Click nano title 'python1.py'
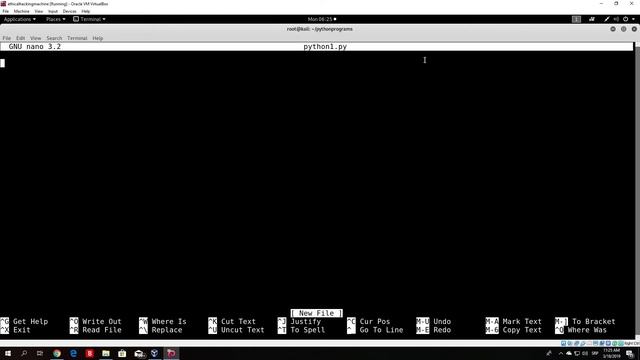The width and height of the screenshot is (640, 360). 325,47
